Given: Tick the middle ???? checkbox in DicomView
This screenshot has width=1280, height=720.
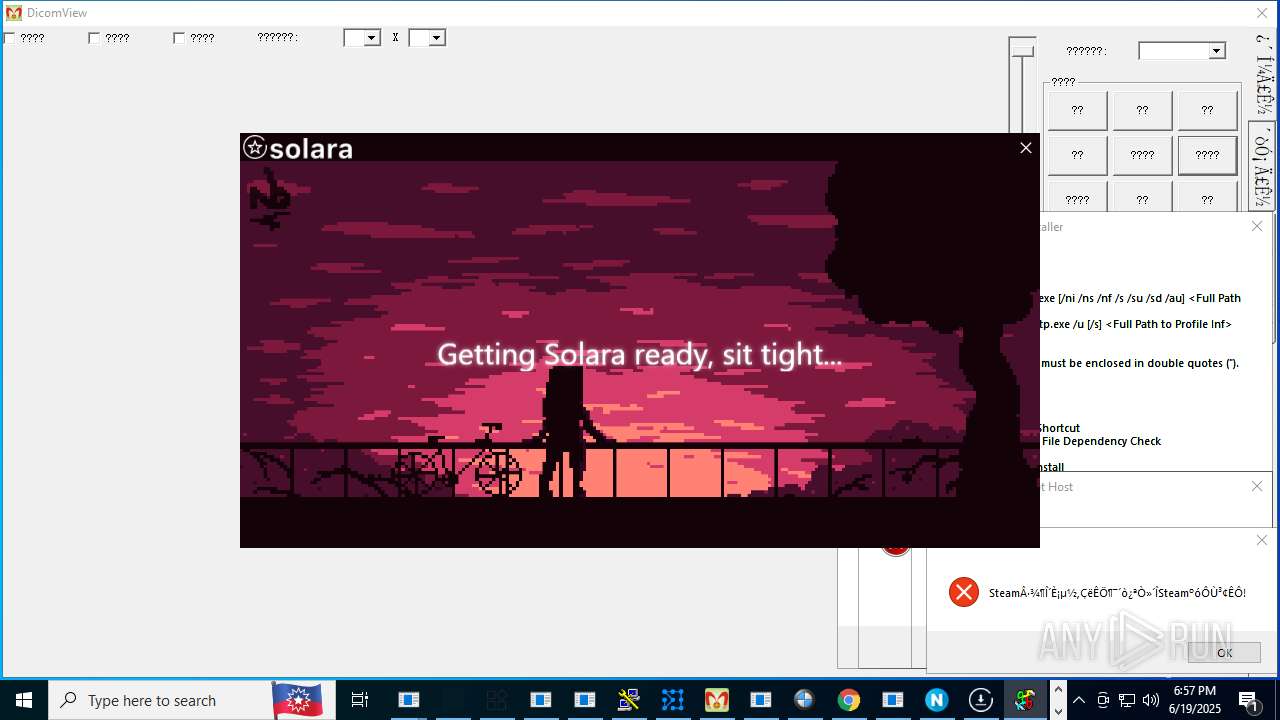Looking at the screenshot, I should (94, 38).
